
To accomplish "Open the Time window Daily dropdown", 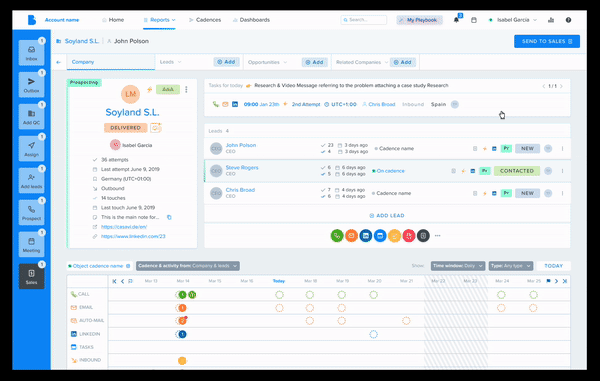I will pyautogui.click(x=458, y=266).
